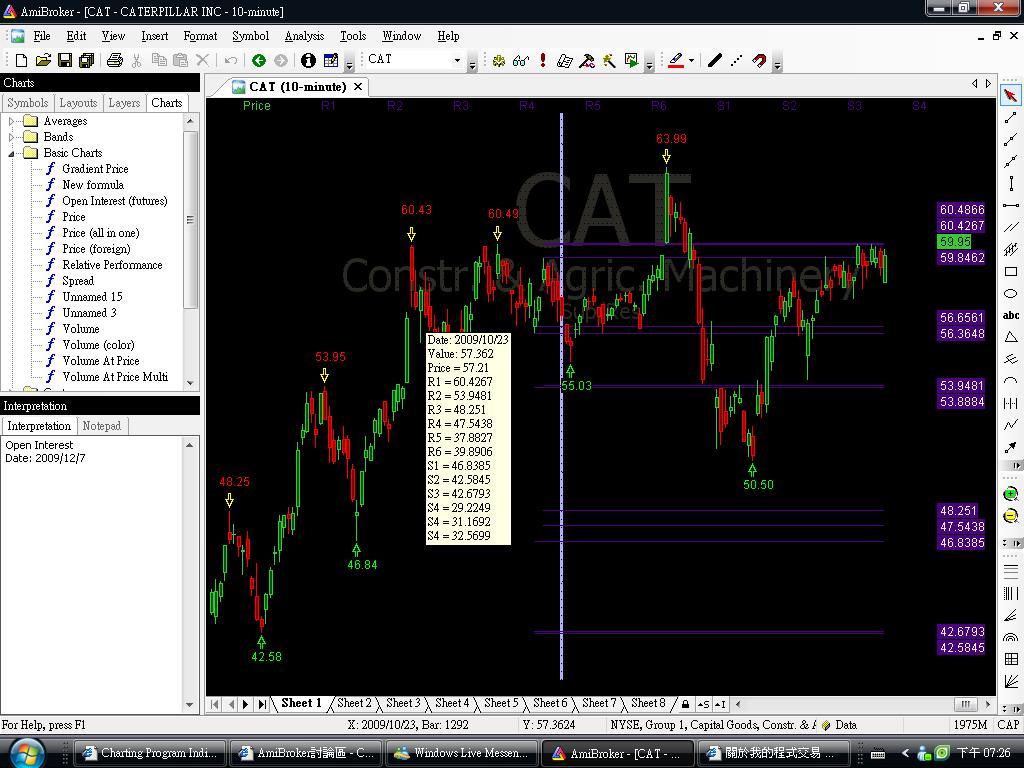Expand the Averages folder
This screenshot has height=768, width=1024.
point(11,121)
